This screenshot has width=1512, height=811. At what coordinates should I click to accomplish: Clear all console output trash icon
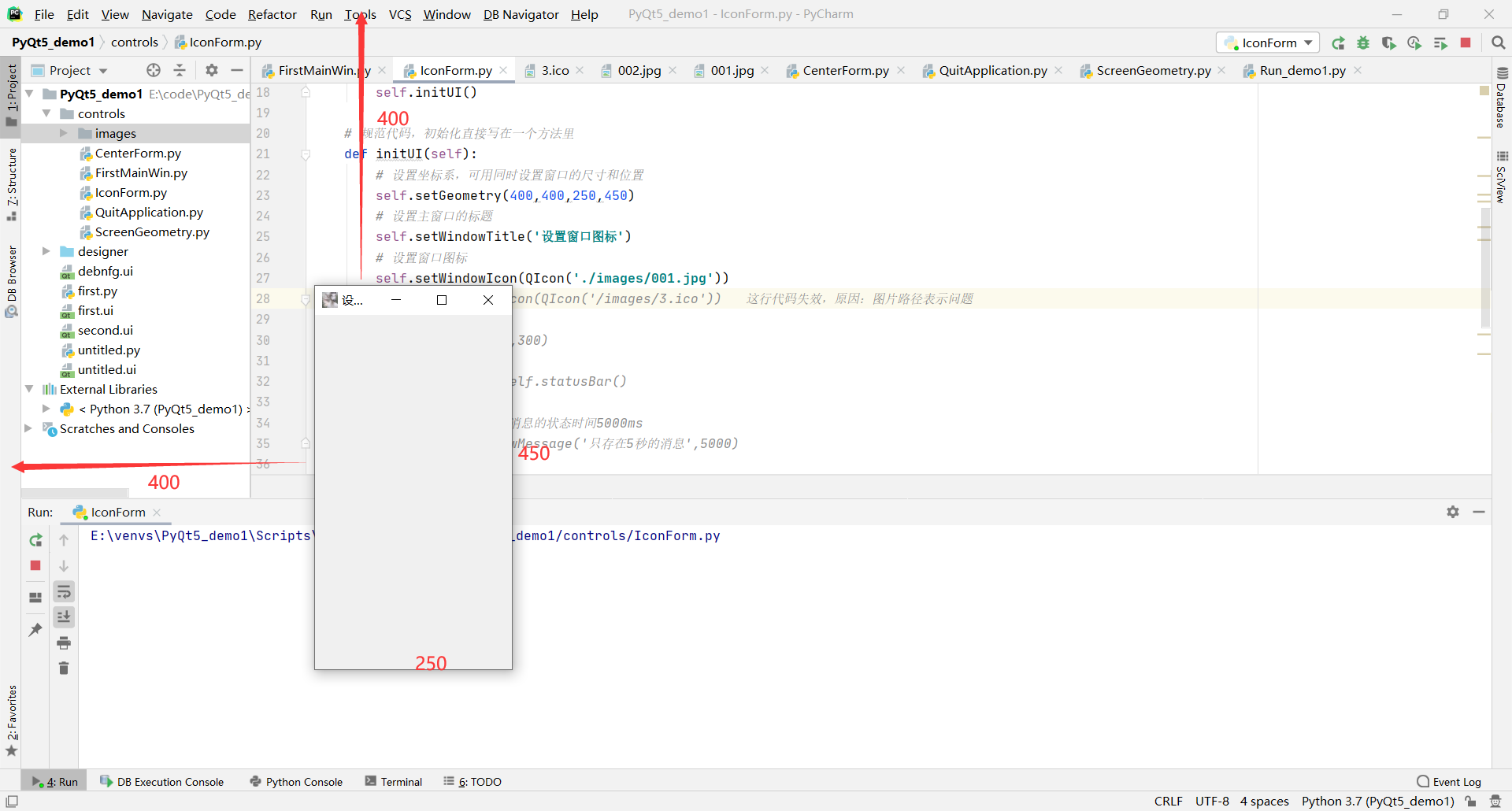64,668
